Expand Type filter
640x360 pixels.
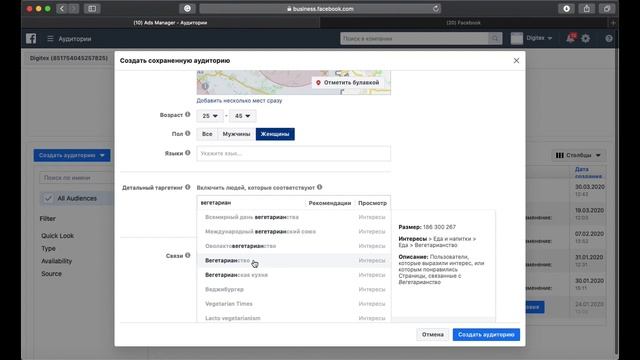[x=48, y=248]
